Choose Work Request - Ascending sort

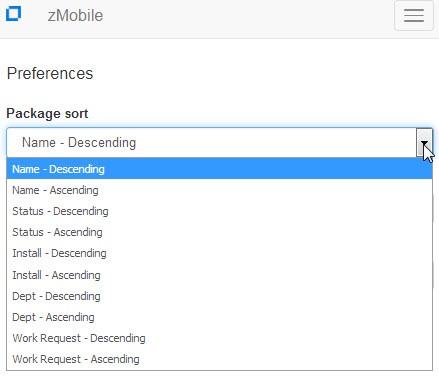pyautogui.click(x=219, y=359)
